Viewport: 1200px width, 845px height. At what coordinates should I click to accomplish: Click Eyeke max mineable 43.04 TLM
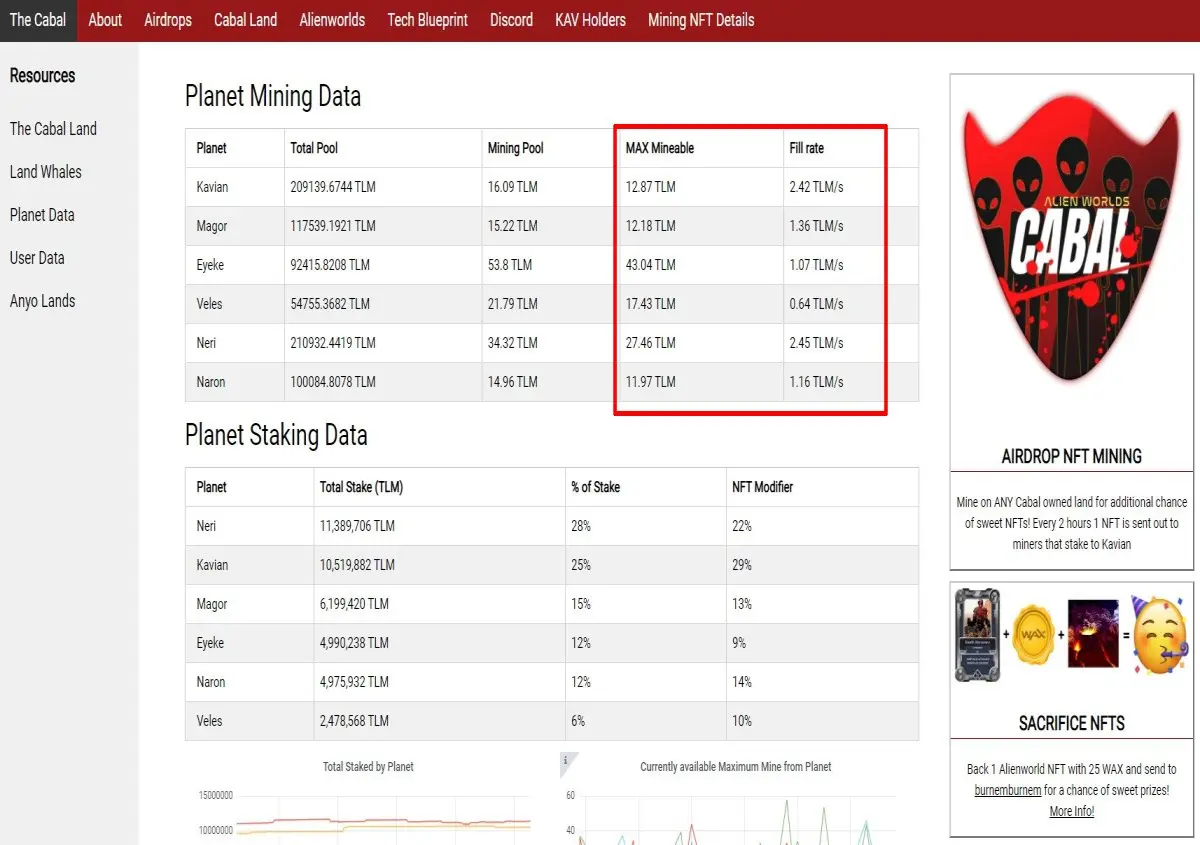tap(651, 265)
